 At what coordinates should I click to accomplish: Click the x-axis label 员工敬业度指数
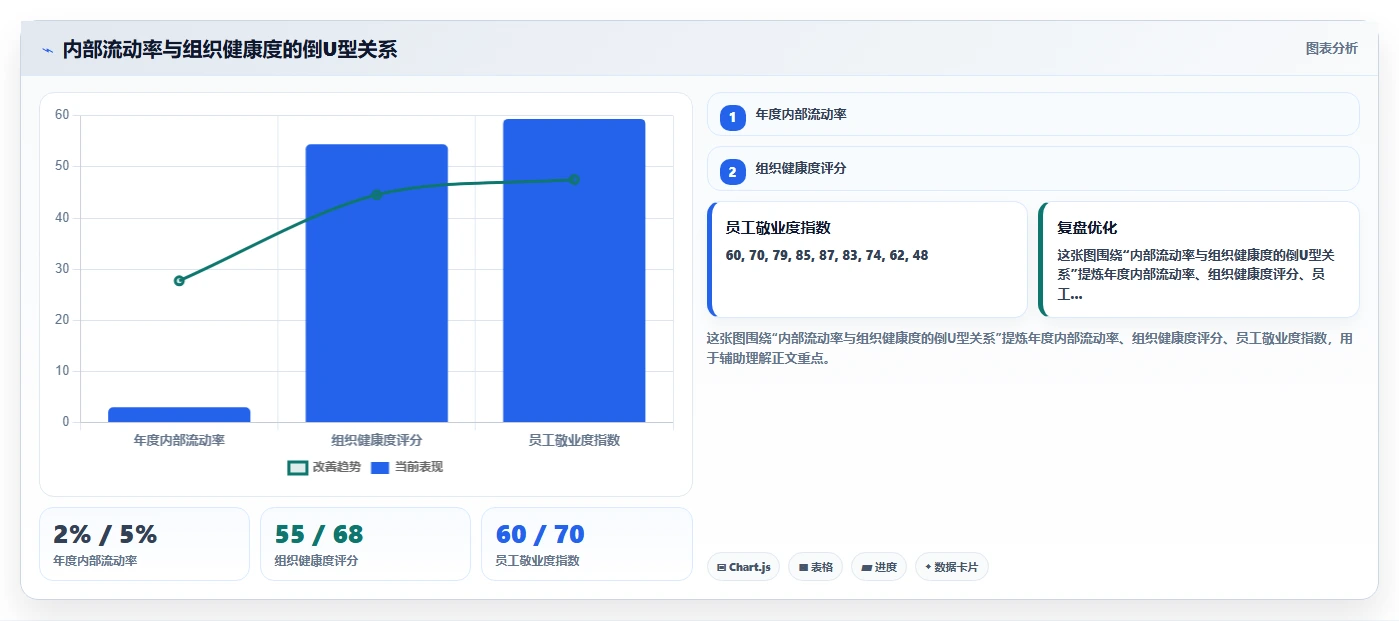click(x=574, y=440)
